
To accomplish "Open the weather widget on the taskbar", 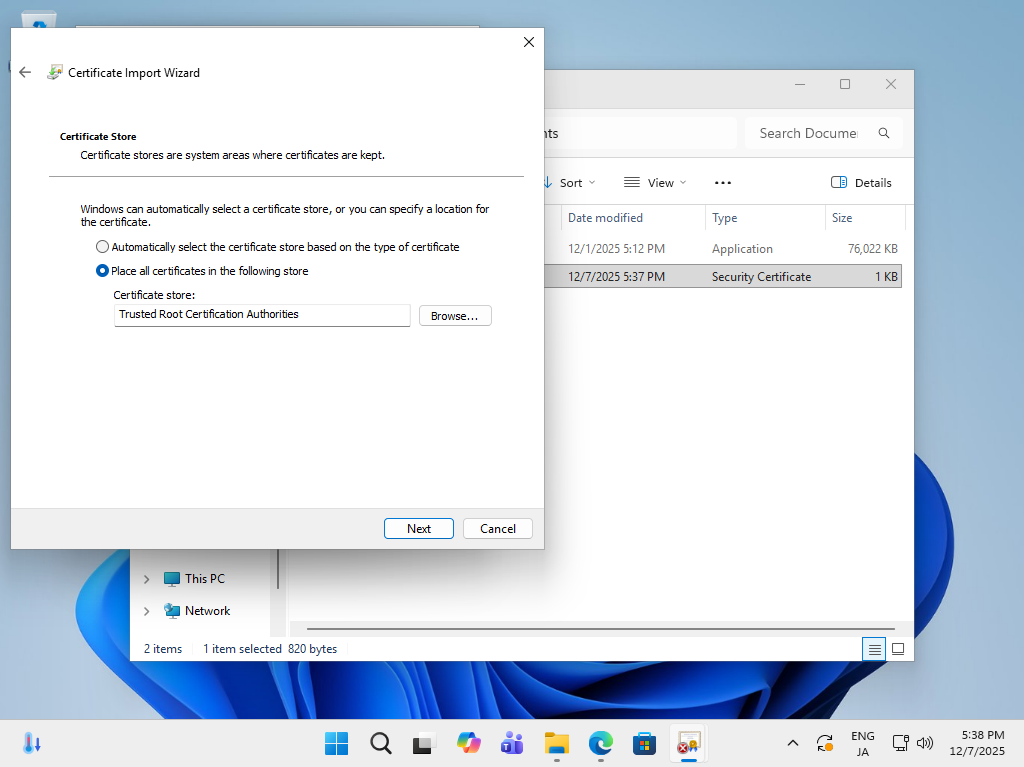I will pos(32,743).
